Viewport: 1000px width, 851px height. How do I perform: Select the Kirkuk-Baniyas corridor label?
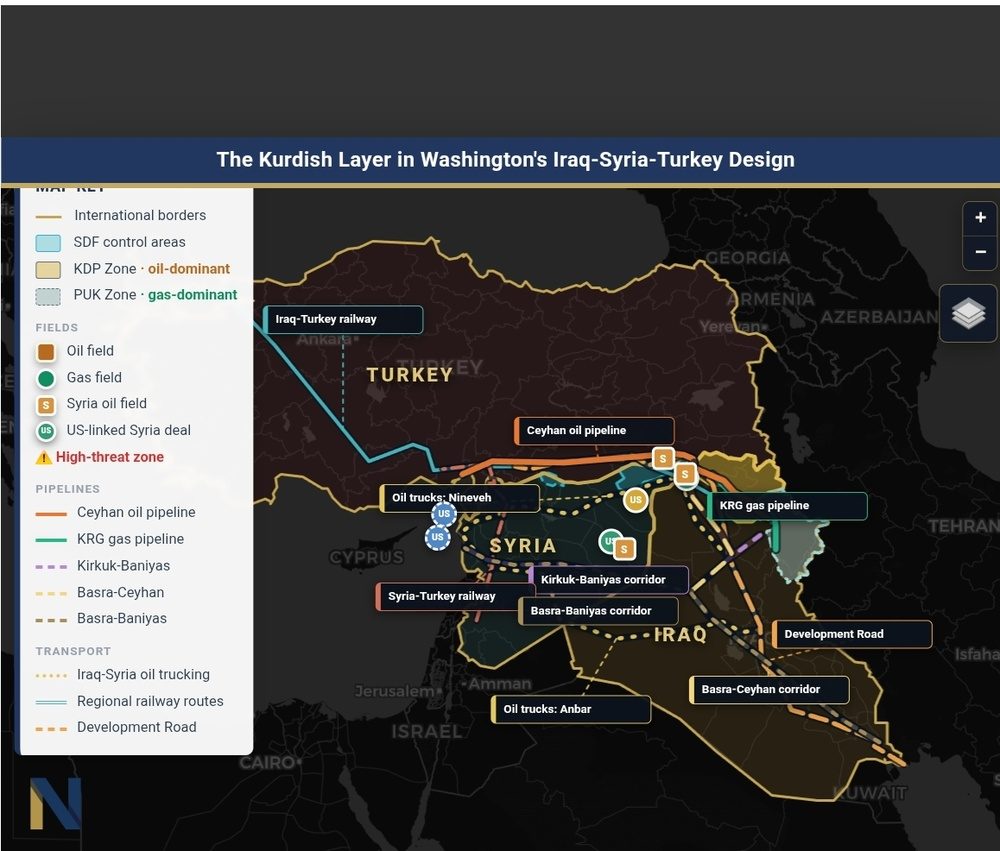point(608,580)
